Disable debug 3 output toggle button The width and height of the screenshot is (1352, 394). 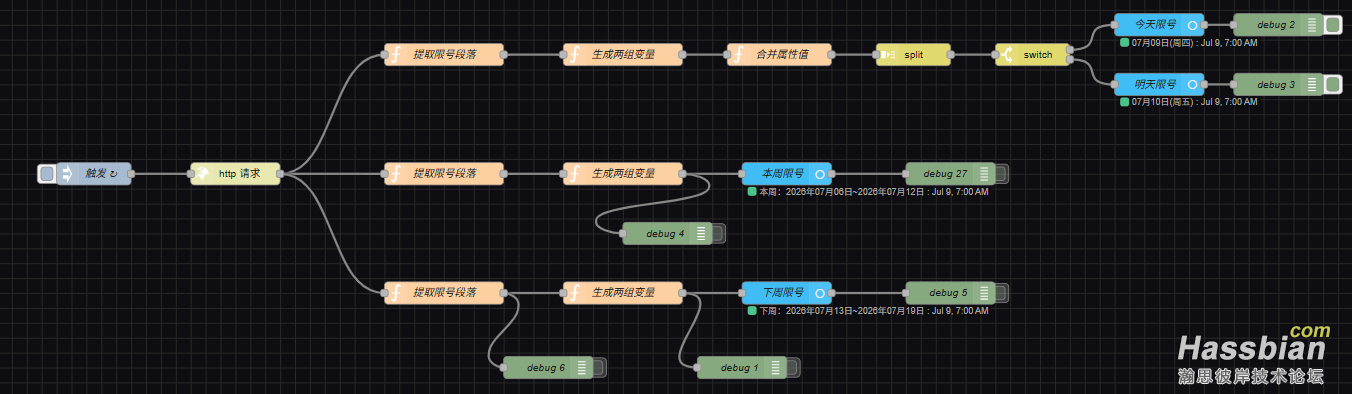click(1332, 85)
